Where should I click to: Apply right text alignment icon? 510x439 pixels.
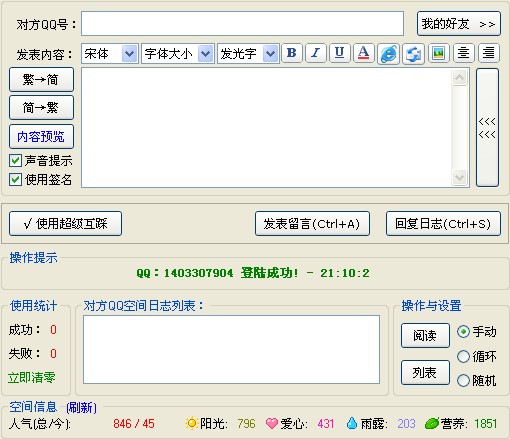489,53
